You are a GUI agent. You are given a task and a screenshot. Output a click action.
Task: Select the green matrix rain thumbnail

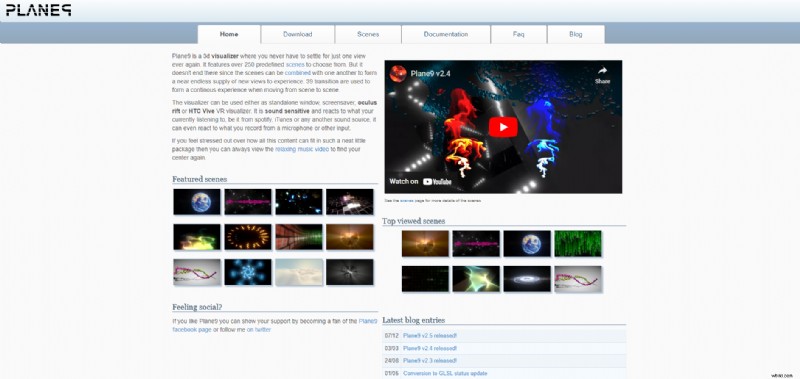(578, 243)
